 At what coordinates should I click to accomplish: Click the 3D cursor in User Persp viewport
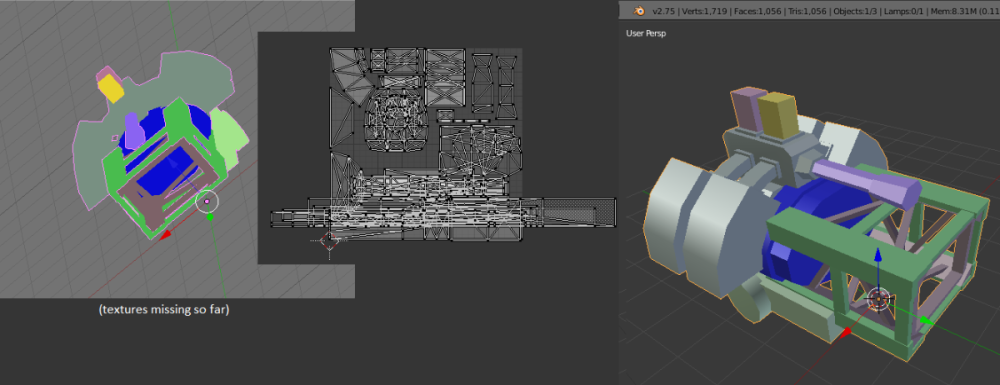coord(878,298)
